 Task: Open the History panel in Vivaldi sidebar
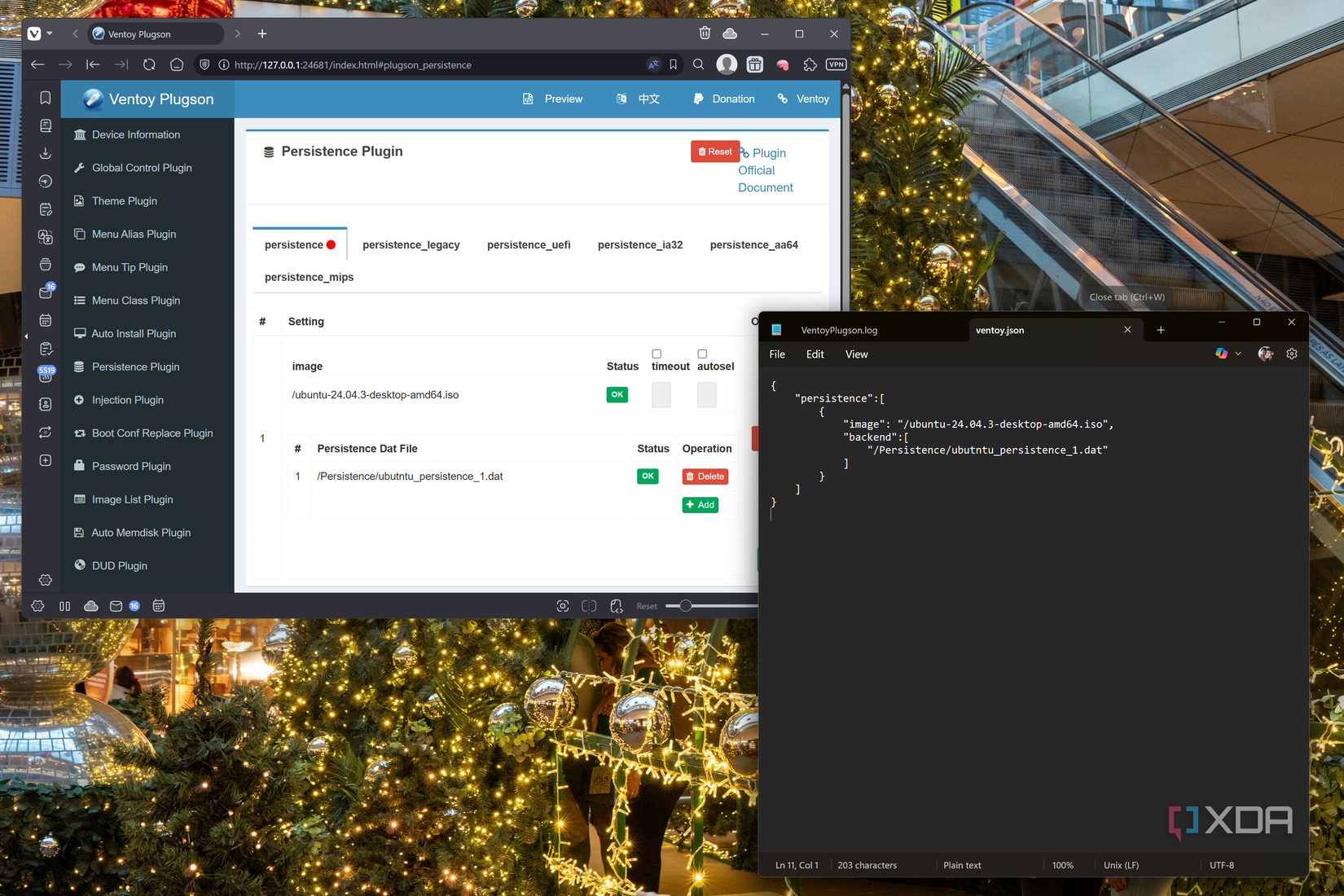point(46,181)
